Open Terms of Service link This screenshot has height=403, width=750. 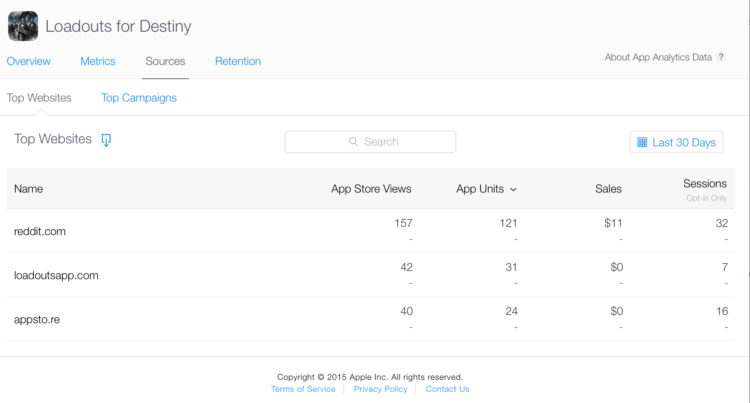click(x=303, y=389)
